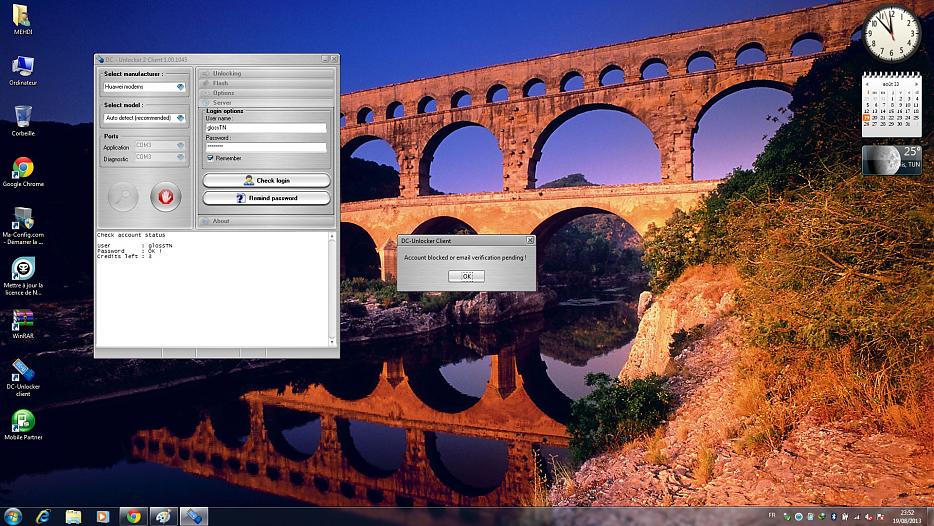Click the Check login button
This screenshot has height=526, width=934.
coord(266,181)
